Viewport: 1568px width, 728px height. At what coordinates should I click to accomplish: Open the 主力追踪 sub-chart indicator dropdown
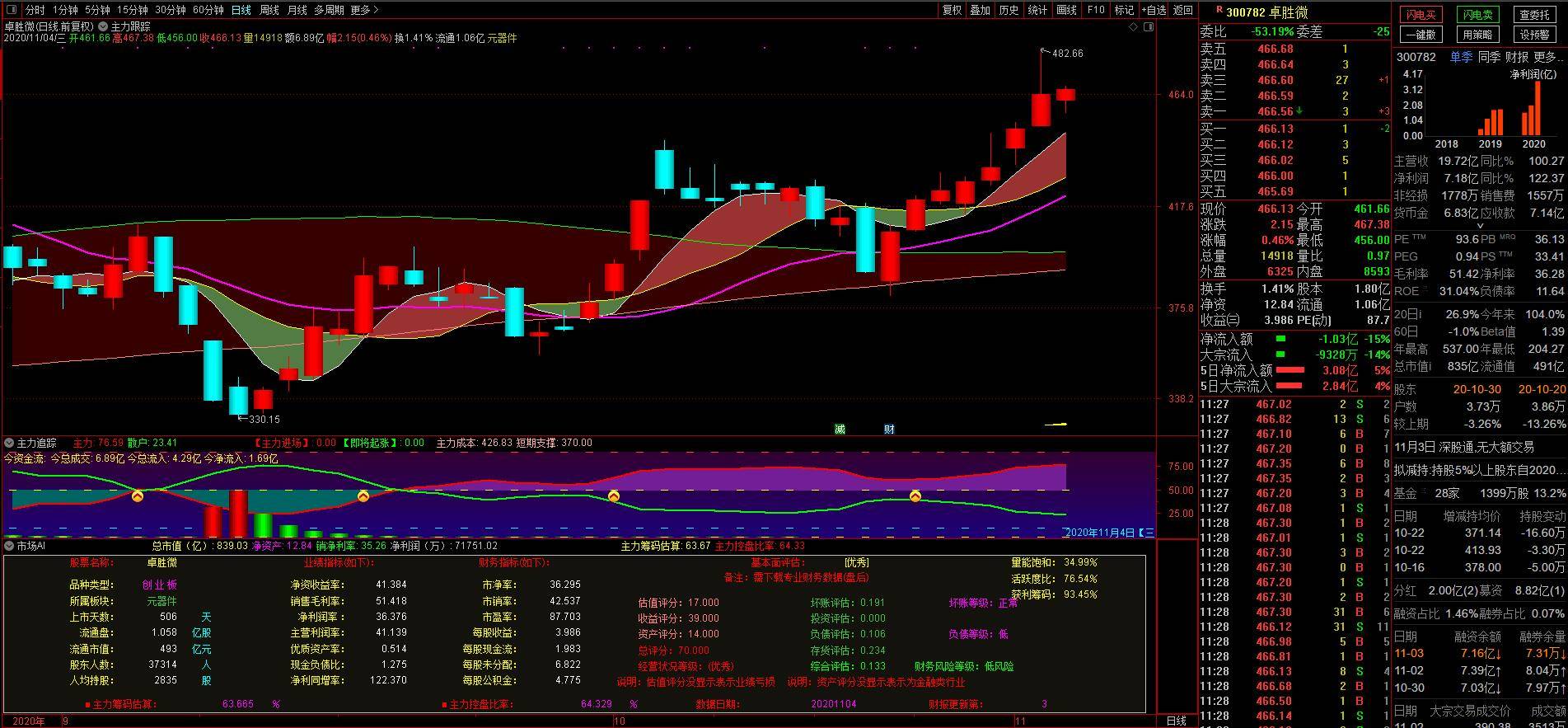[9, 443]
